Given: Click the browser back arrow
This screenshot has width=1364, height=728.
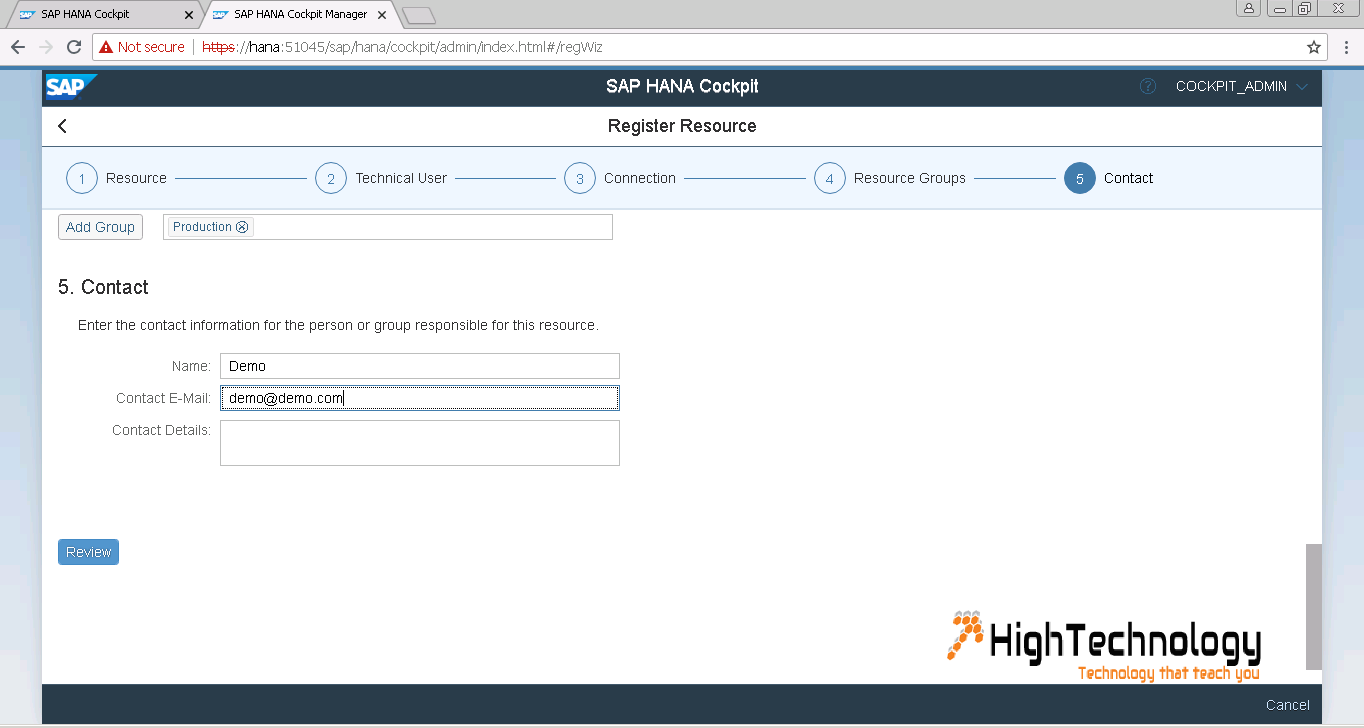Looking at the screenshot, I should pyautogui.click(x=18, y=47).
